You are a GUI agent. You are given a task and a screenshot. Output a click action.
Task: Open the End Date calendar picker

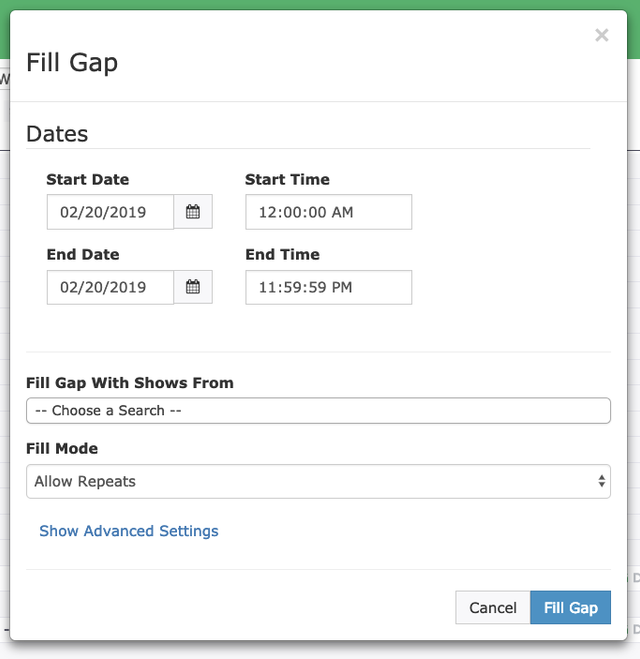[x=193, y=287]
